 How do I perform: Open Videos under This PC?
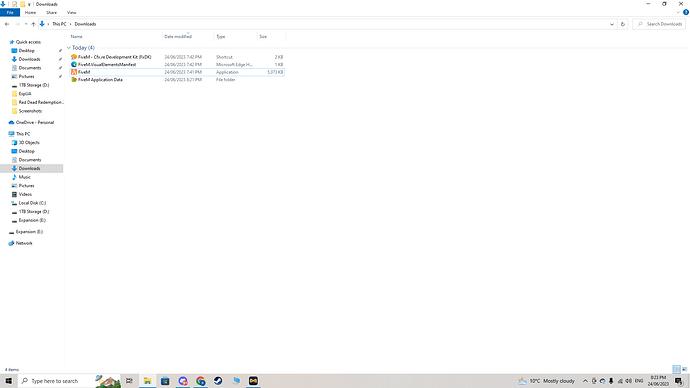pyautogui.click(x=25, y=194)
